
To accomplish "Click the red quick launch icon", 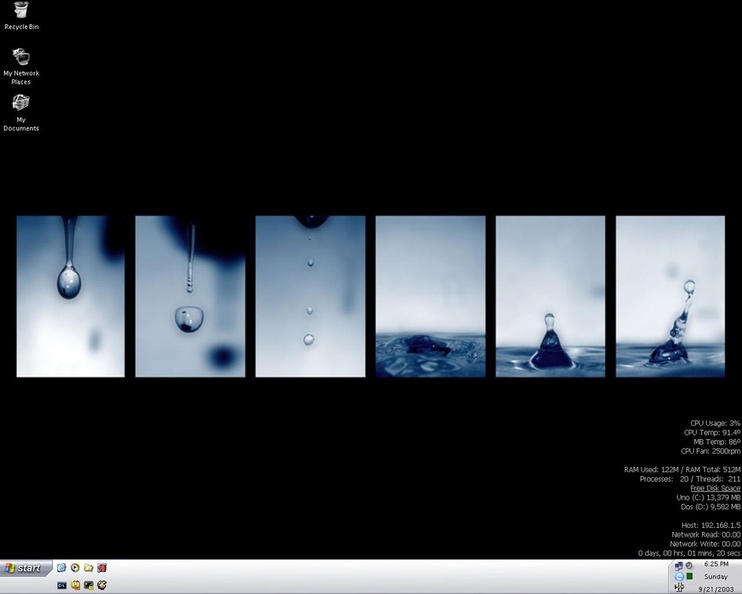I will [102, 567].
